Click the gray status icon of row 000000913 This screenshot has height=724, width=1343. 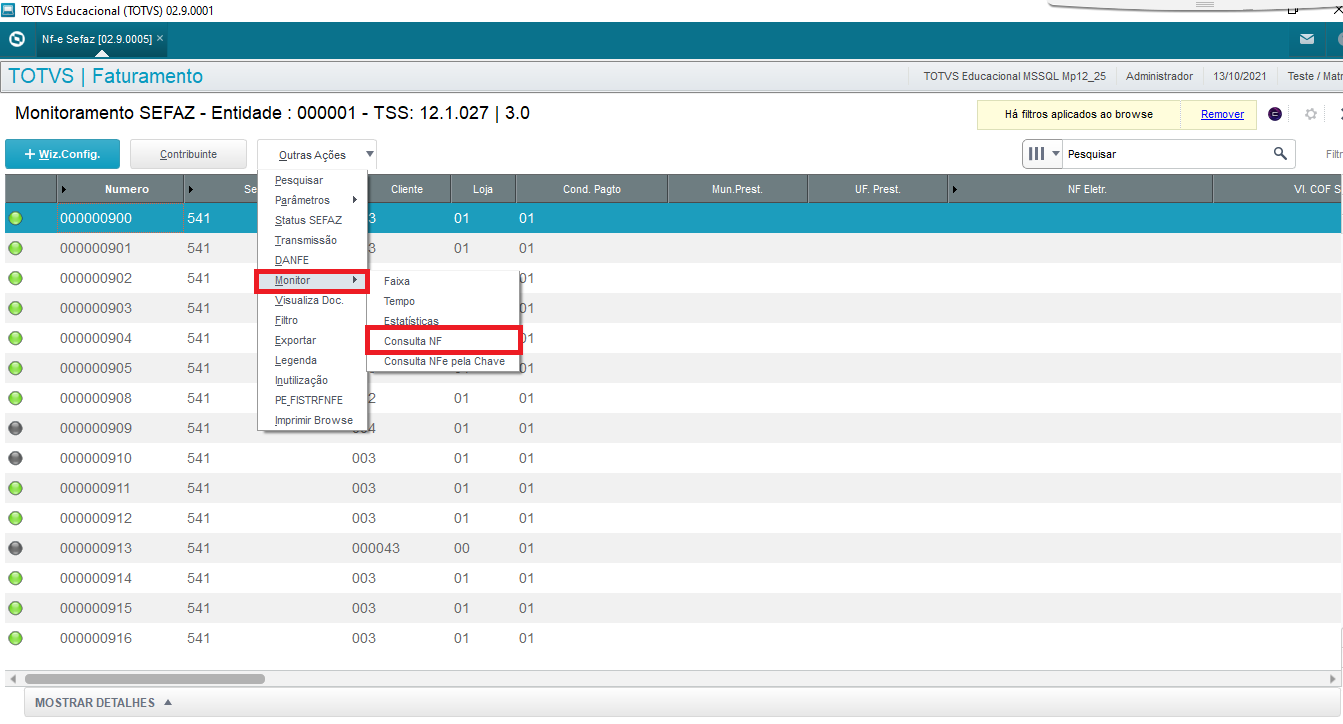(15, 548)
